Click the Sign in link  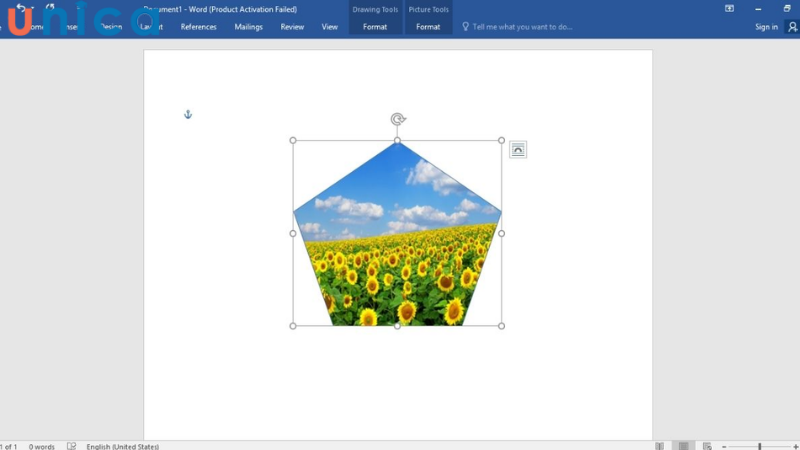click(x=766, y=27)
